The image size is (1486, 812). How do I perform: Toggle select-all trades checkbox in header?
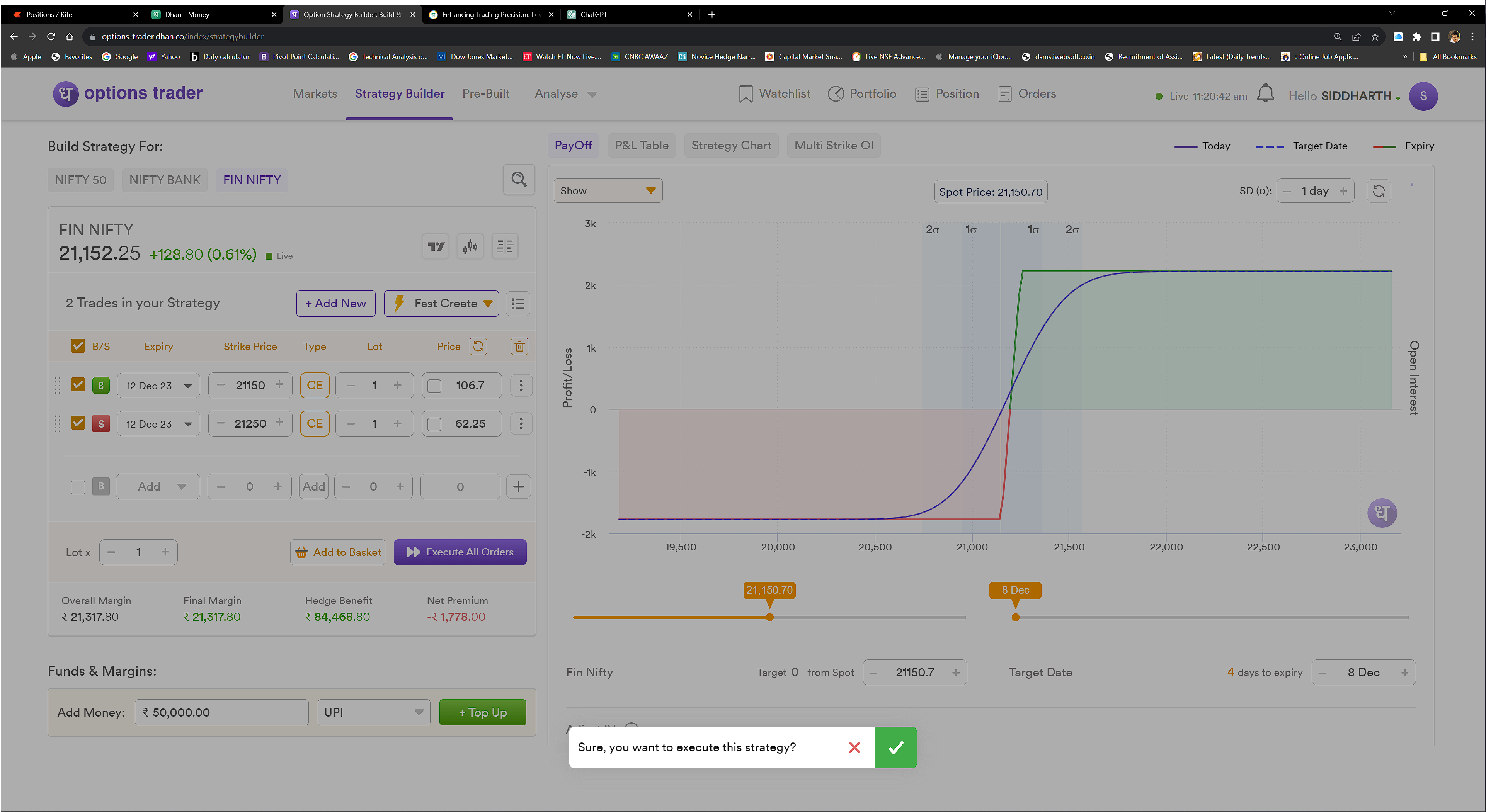point(78,345)
